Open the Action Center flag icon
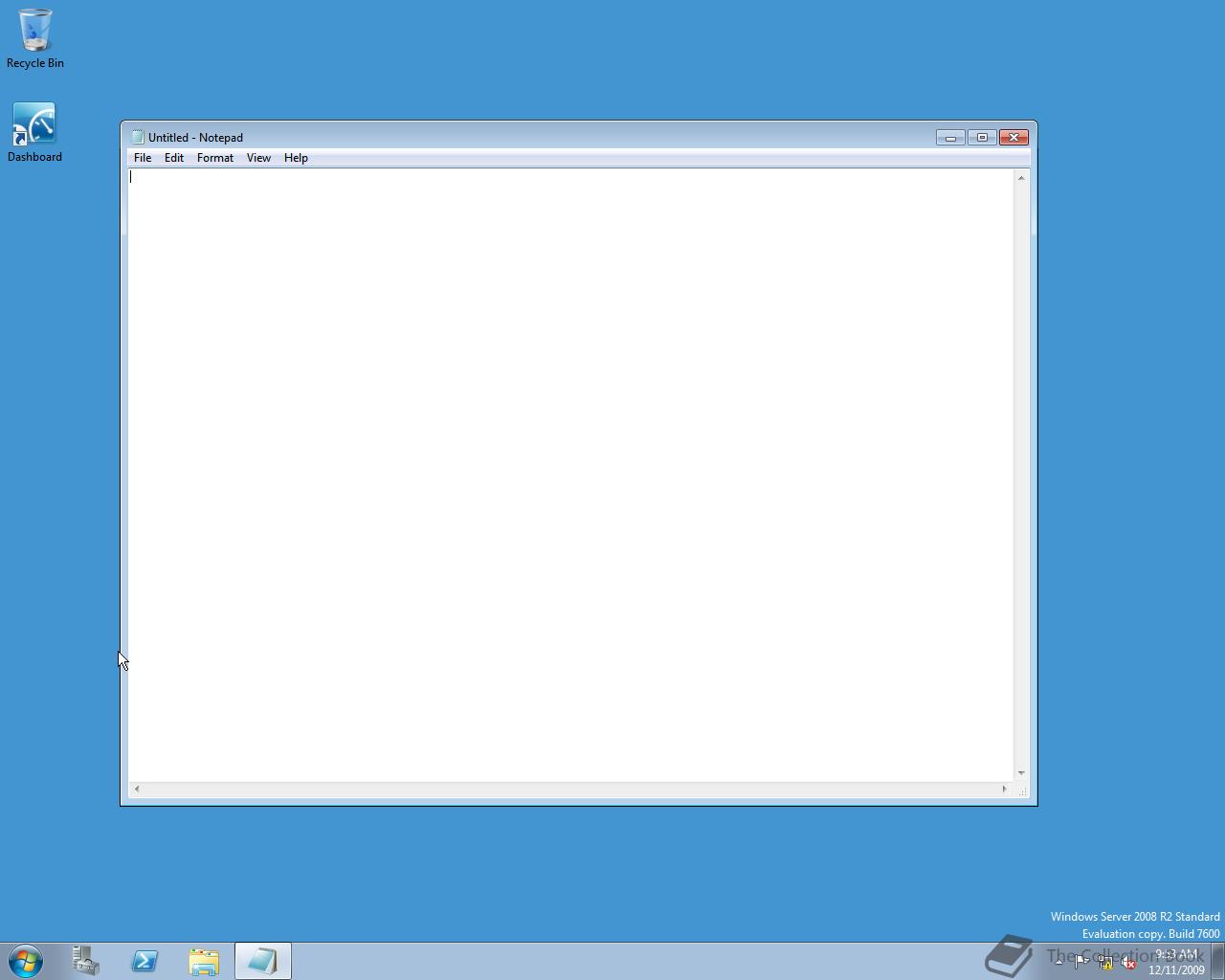This screenshot has height=980, width=1225. [x=1081, y=962]
